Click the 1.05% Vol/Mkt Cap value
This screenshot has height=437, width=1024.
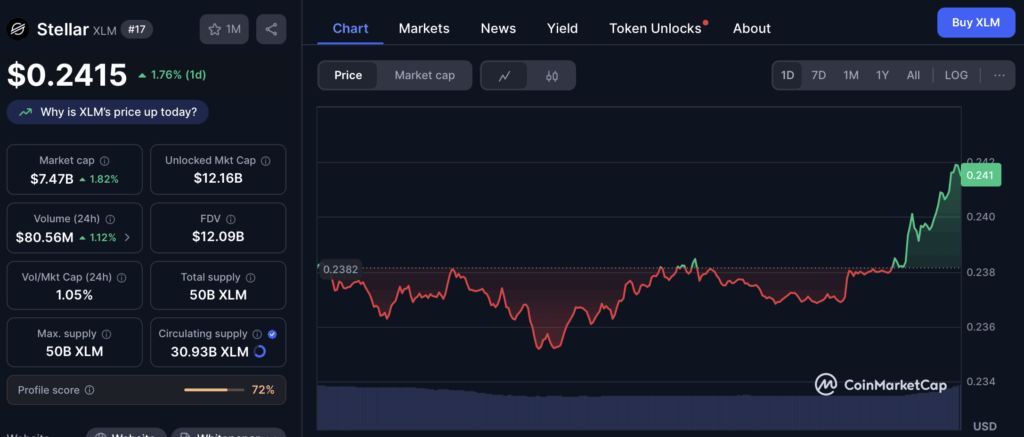point(74,295)
